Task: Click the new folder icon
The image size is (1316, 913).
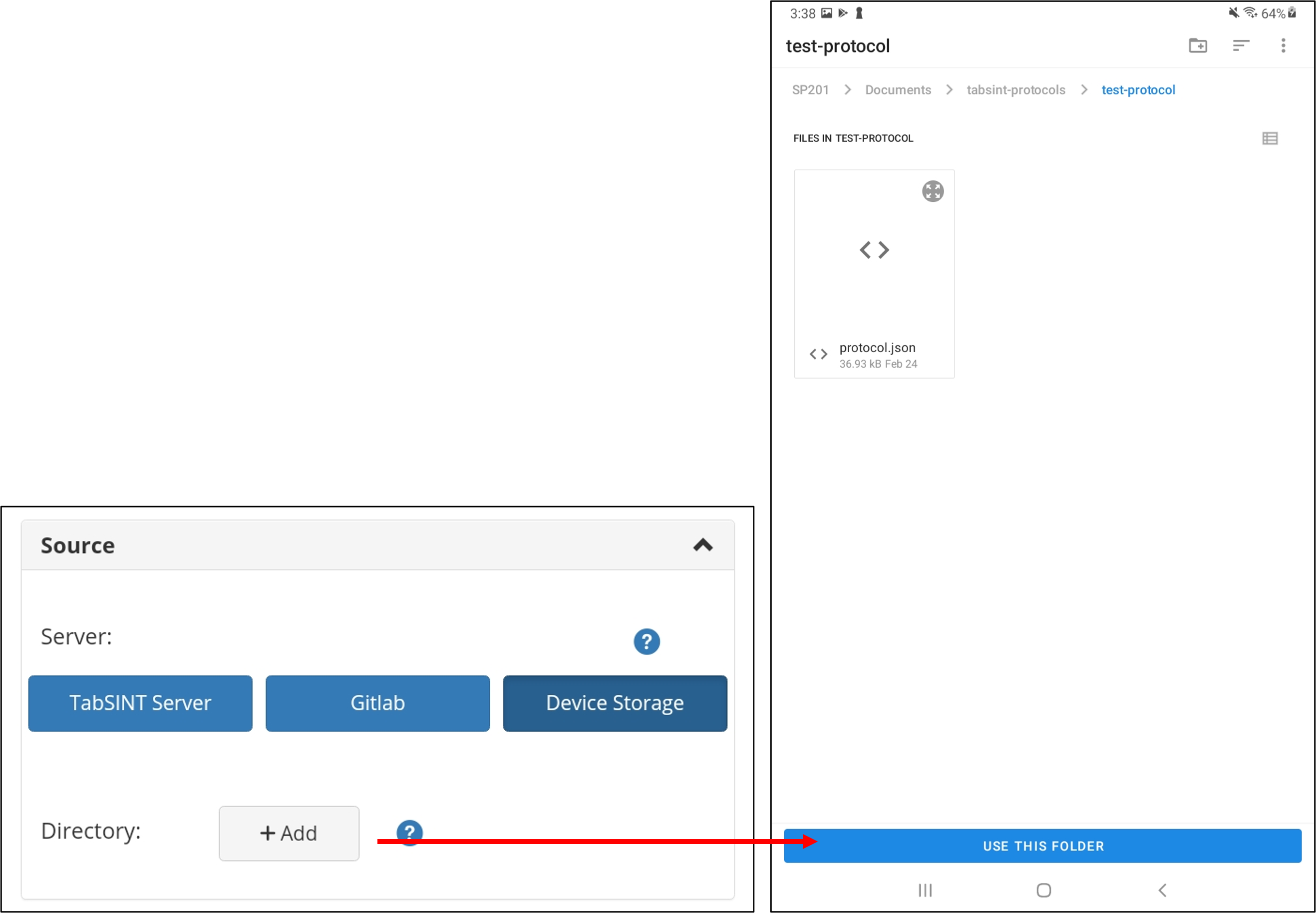Action: coord(1198,46)
